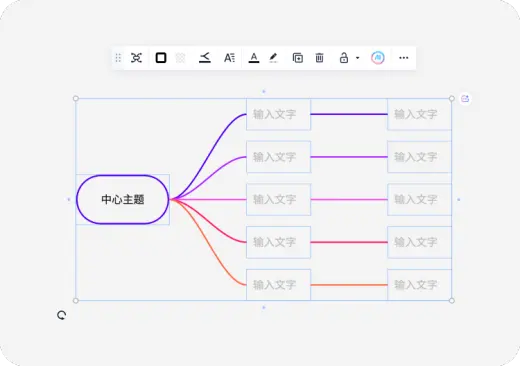This screenshot has height=366, width=520.
Task: Click the rotate handle icon
Action: [x=61, y=315]
